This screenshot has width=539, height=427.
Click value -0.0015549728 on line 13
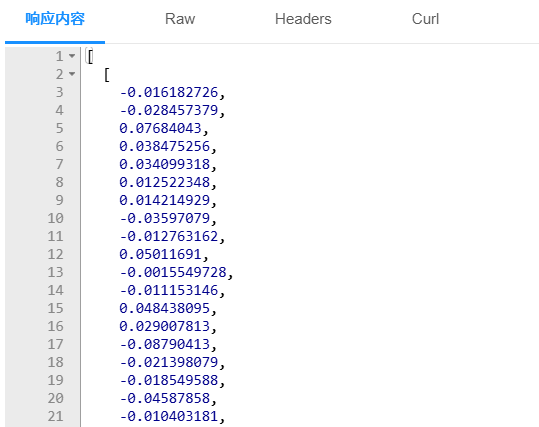(x=173, y=272)
